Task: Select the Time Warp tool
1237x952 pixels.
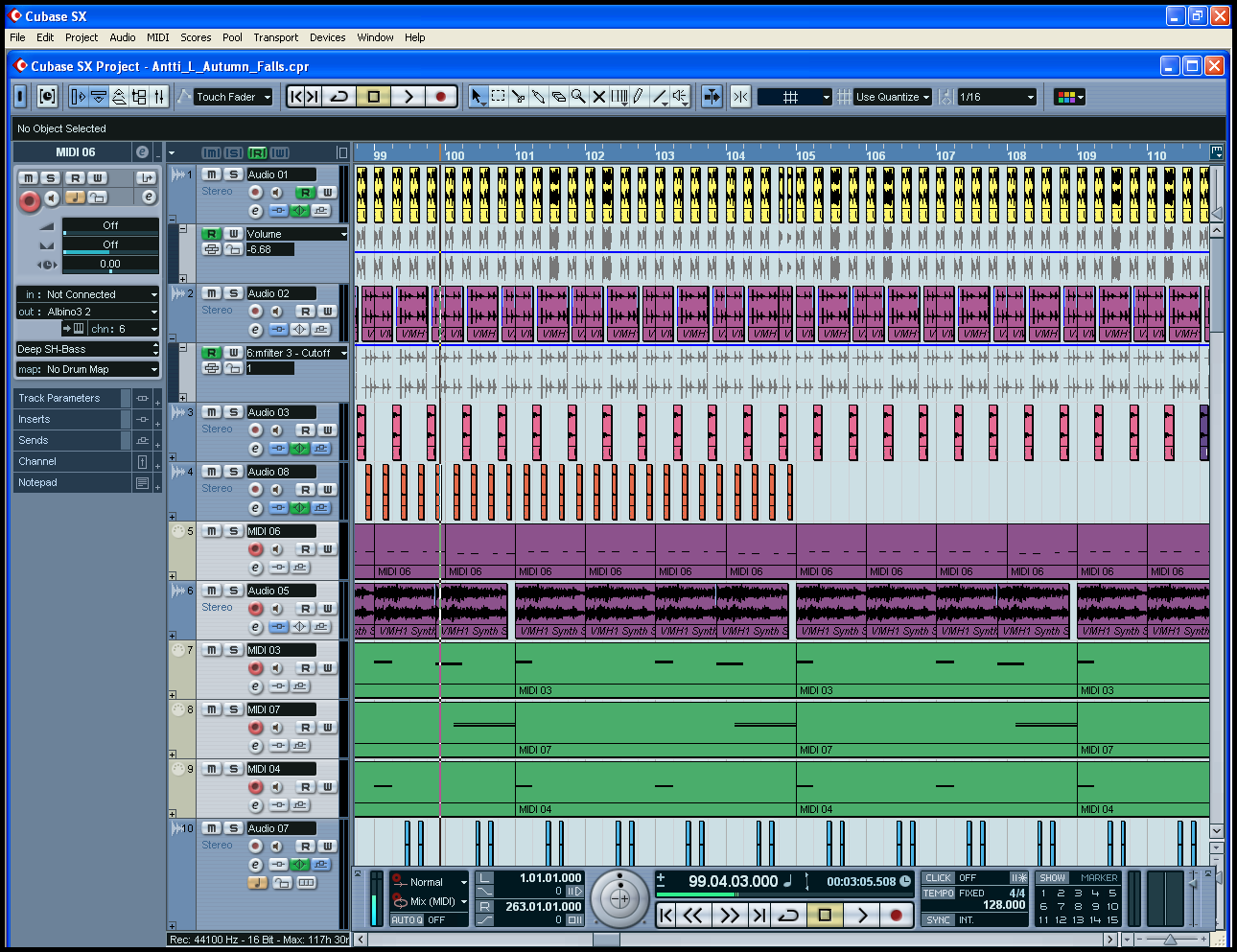Action: click(619, 96)
